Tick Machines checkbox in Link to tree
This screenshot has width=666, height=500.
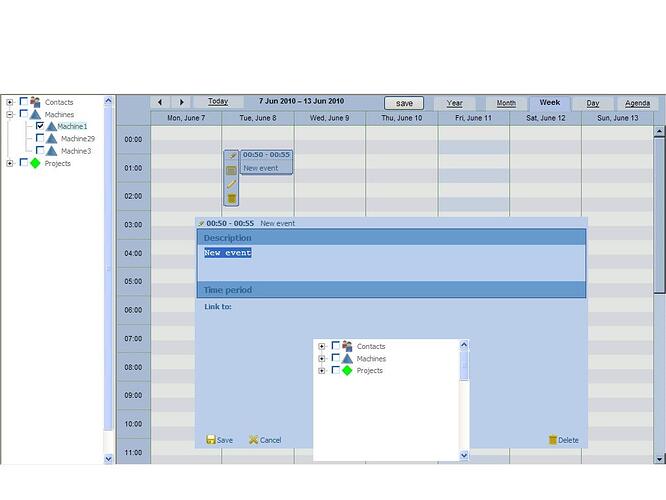click(336, 358)
